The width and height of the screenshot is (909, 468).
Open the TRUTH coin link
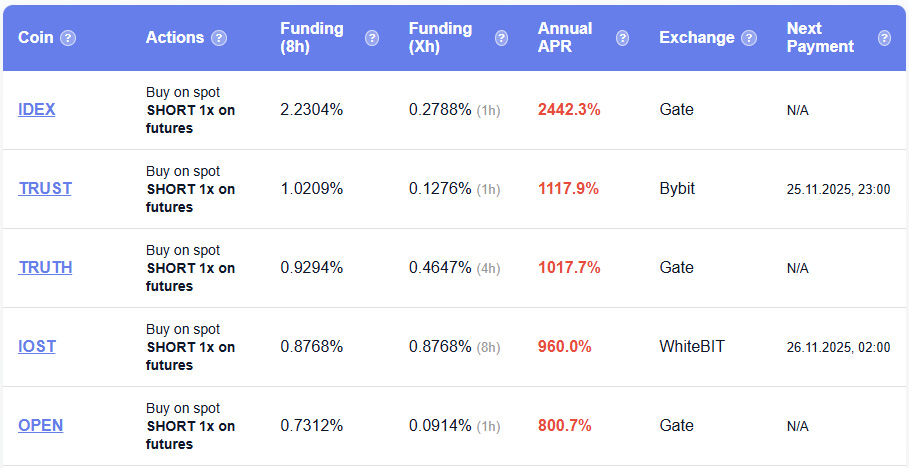click(45, 268)
